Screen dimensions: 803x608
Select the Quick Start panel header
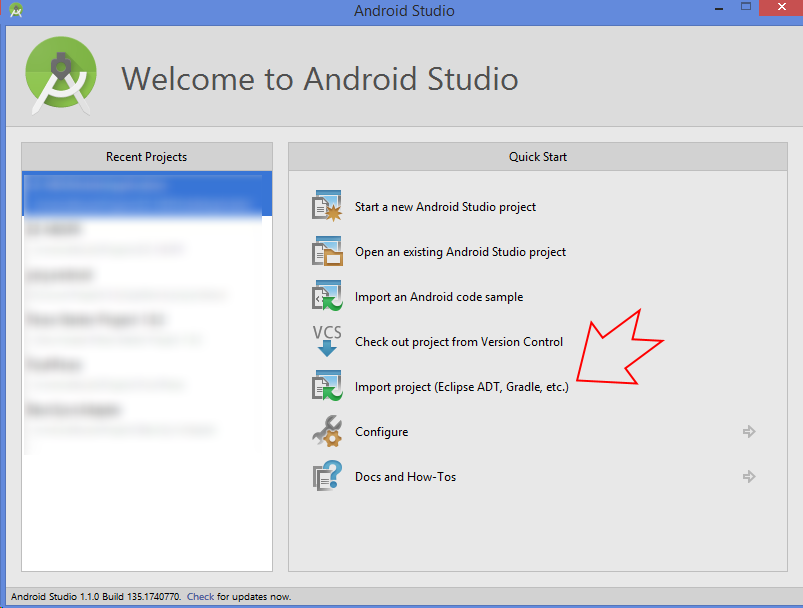[x=537, y=157]
